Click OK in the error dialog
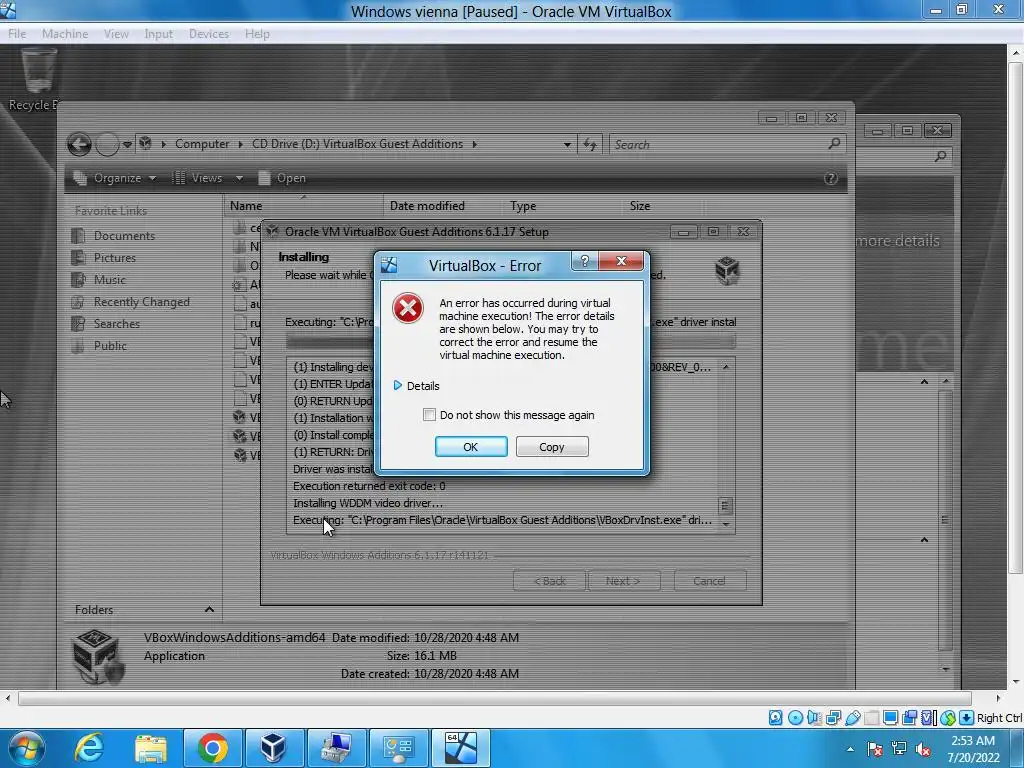This screenshot has width=1024, height=768. tap(471, 447)
